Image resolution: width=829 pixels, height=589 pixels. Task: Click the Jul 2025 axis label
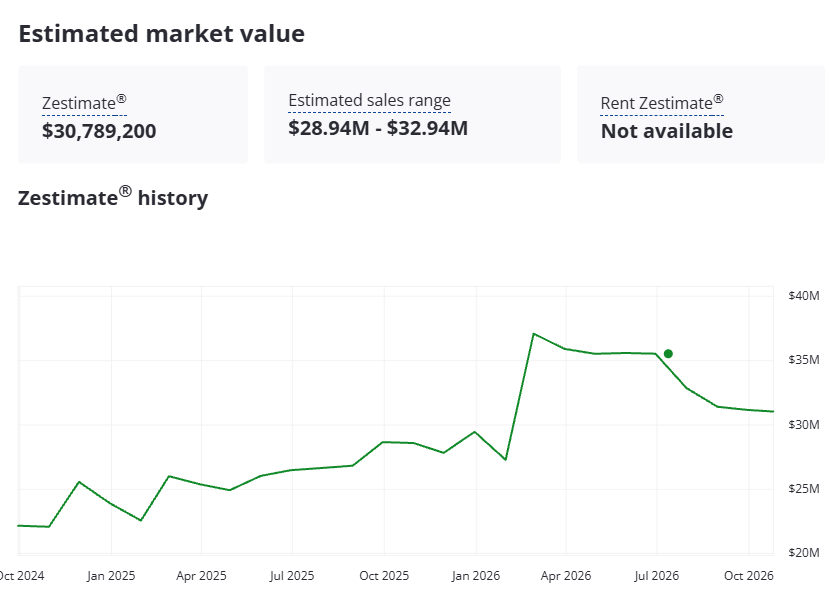(x=292, y=576)
